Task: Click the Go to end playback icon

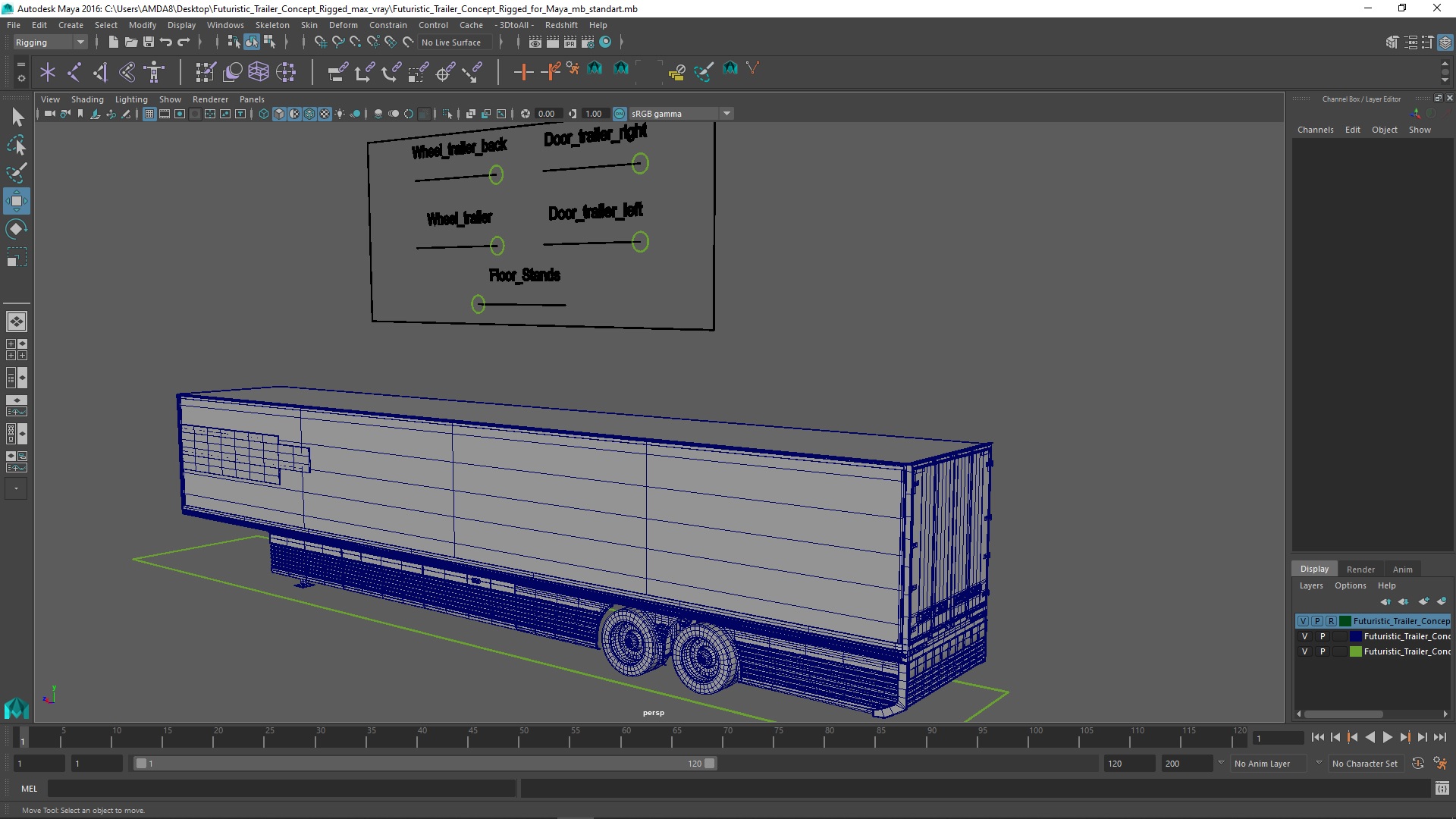Action: [x=1439, y=737]
